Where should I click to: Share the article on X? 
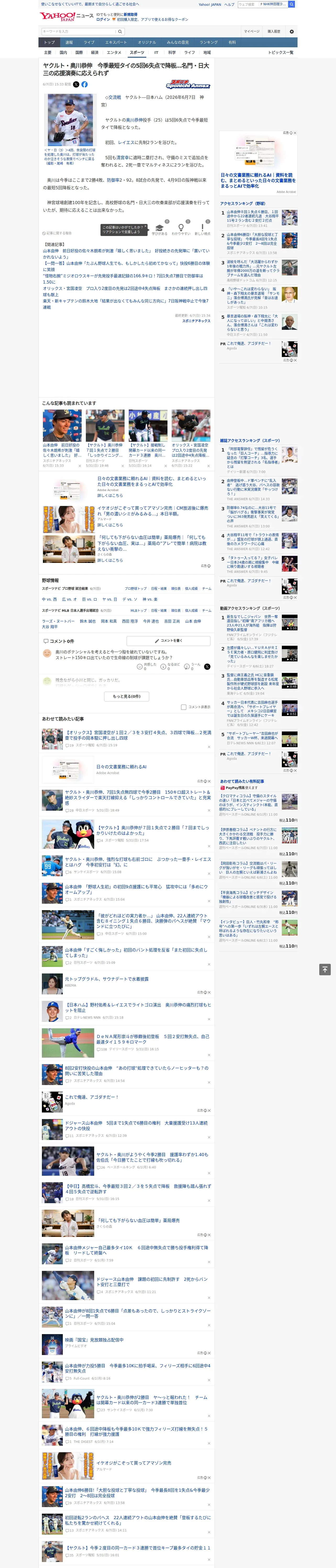(x=76, y=85)
